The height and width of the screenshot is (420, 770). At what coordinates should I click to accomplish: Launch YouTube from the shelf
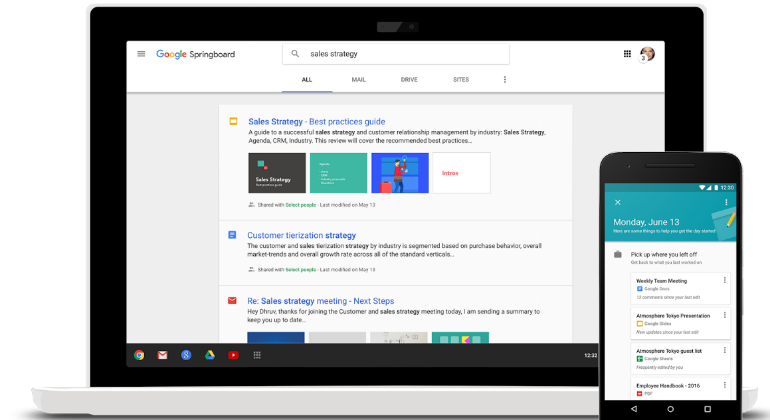[233, 355]
